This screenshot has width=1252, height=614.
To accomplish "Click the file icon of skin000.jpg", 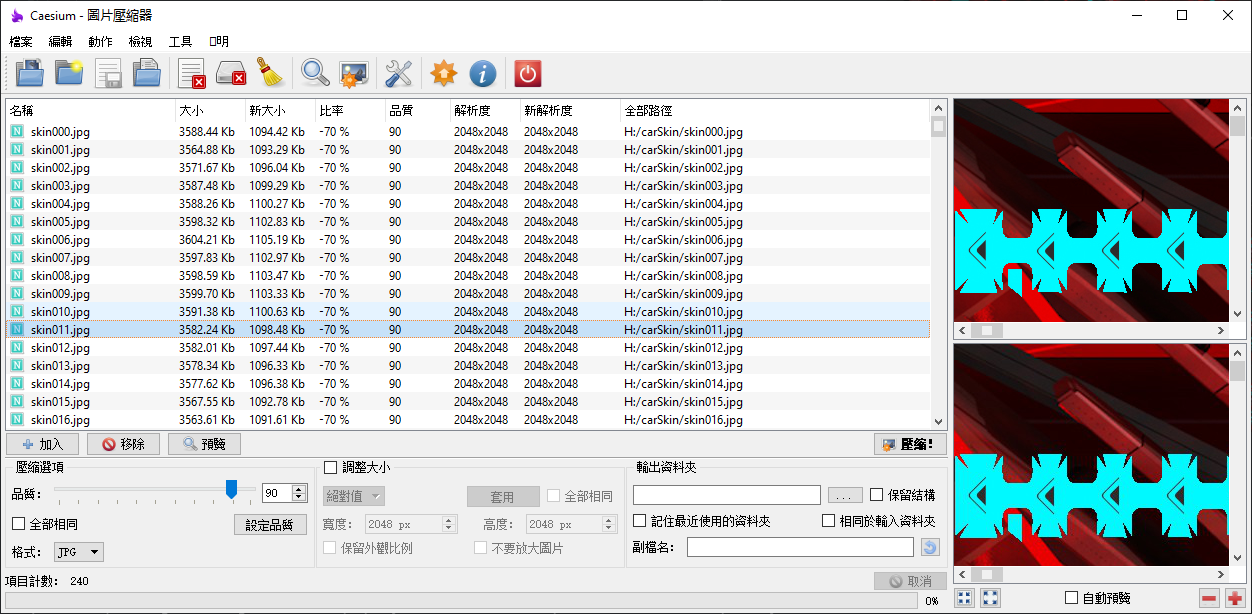I will 17,131.
